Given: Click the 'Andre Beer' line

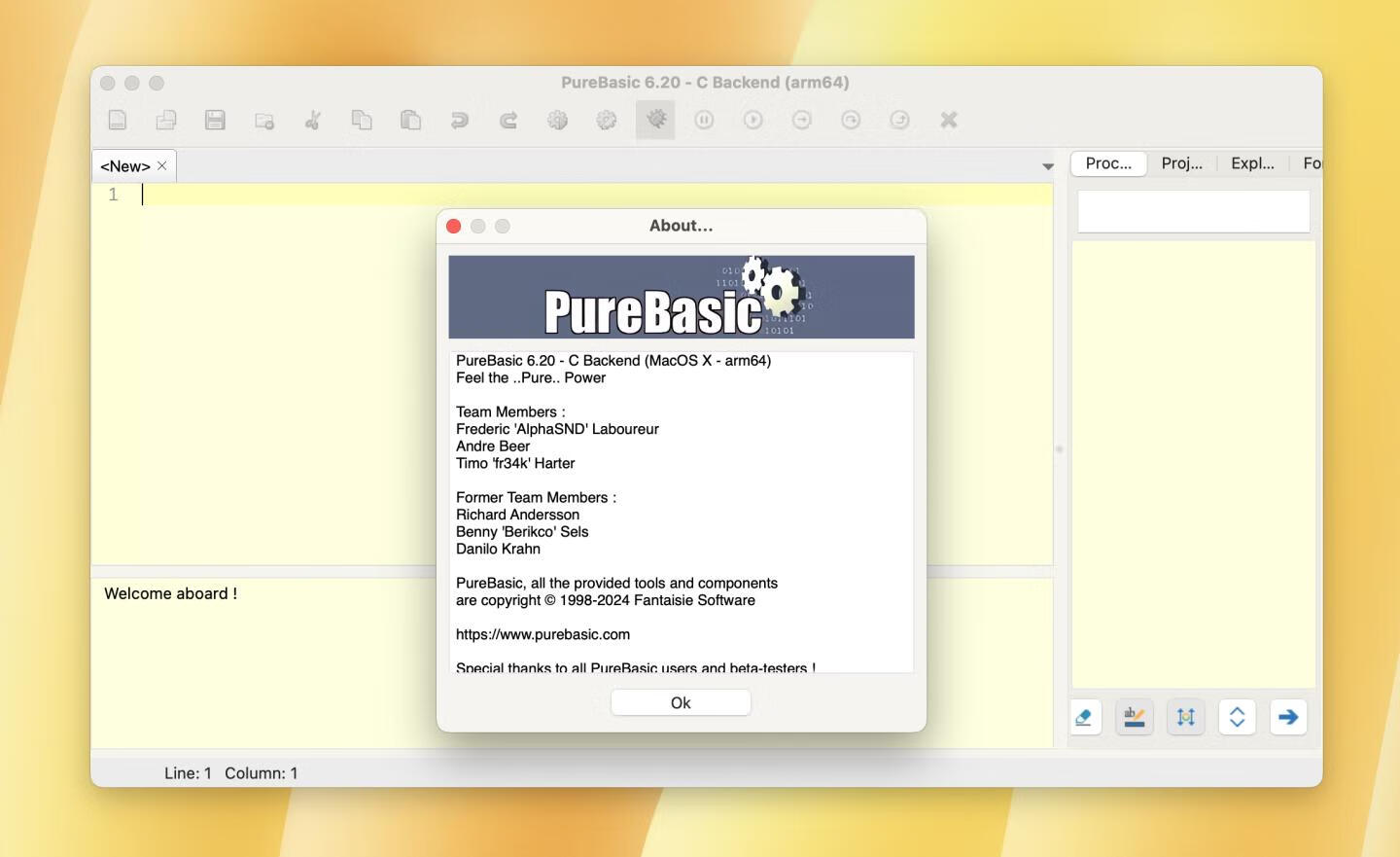Looking at the screenshot, I should pyautogui.click(x=493, y=446).
